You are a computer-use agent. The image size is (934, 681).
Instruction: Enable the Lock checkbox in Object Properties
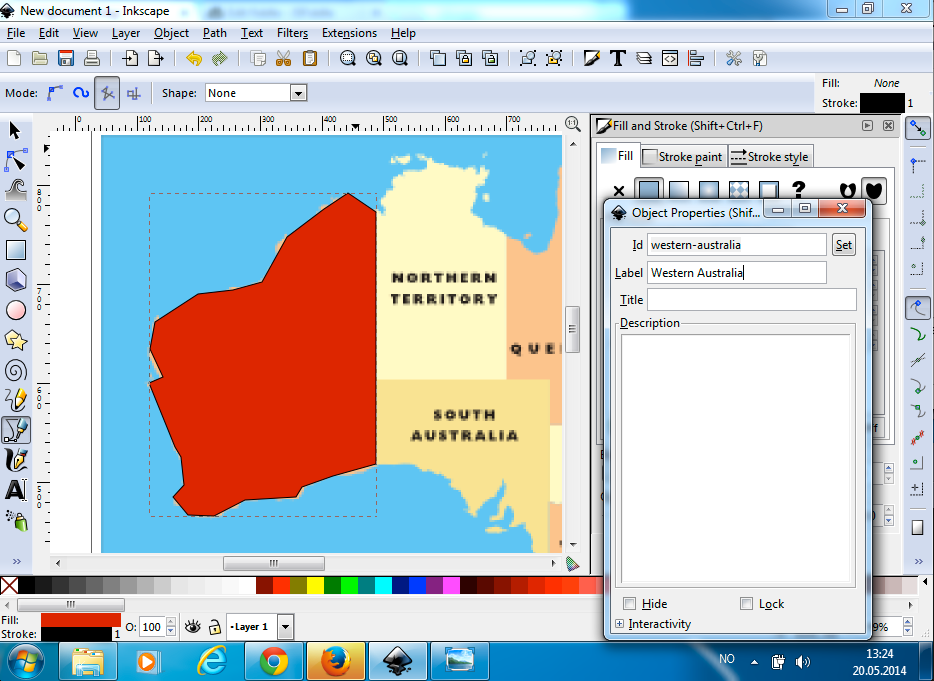(x=746, y=603)
